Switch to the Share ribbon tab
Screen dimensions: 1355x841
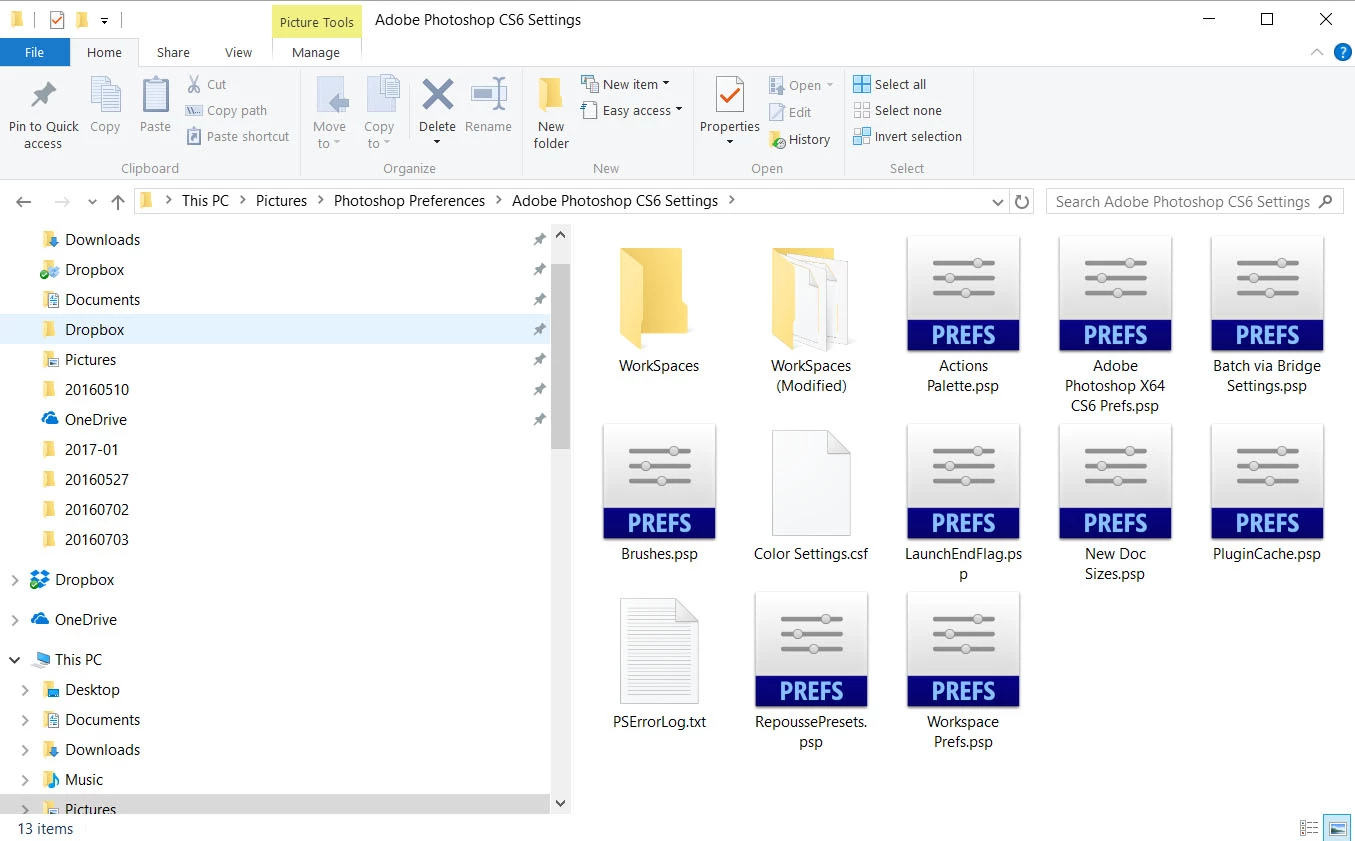pos(173,52)
